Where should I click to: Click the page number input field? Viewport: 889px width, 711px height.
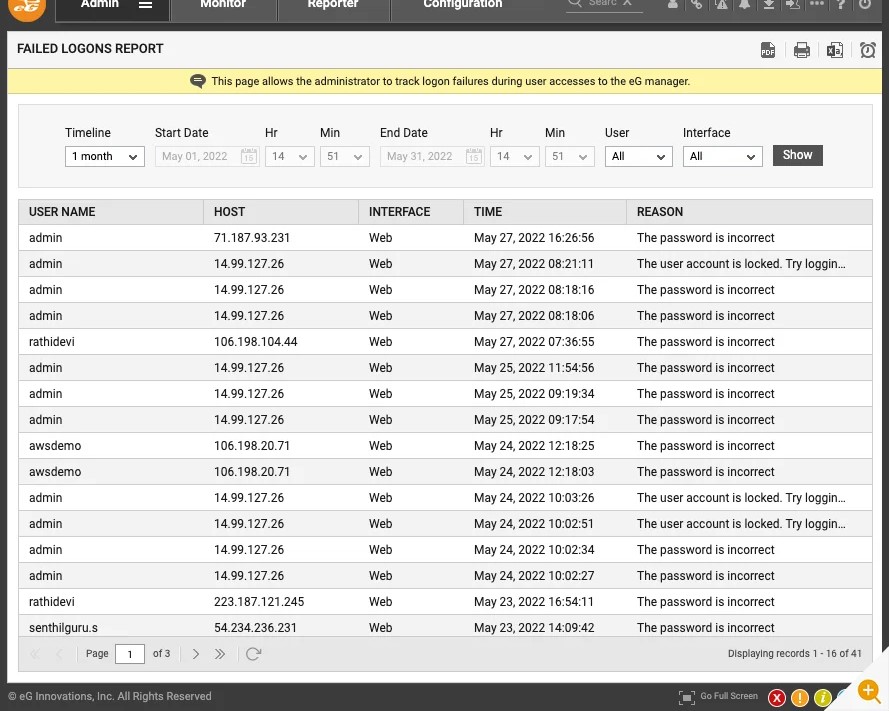pos(130,654)
